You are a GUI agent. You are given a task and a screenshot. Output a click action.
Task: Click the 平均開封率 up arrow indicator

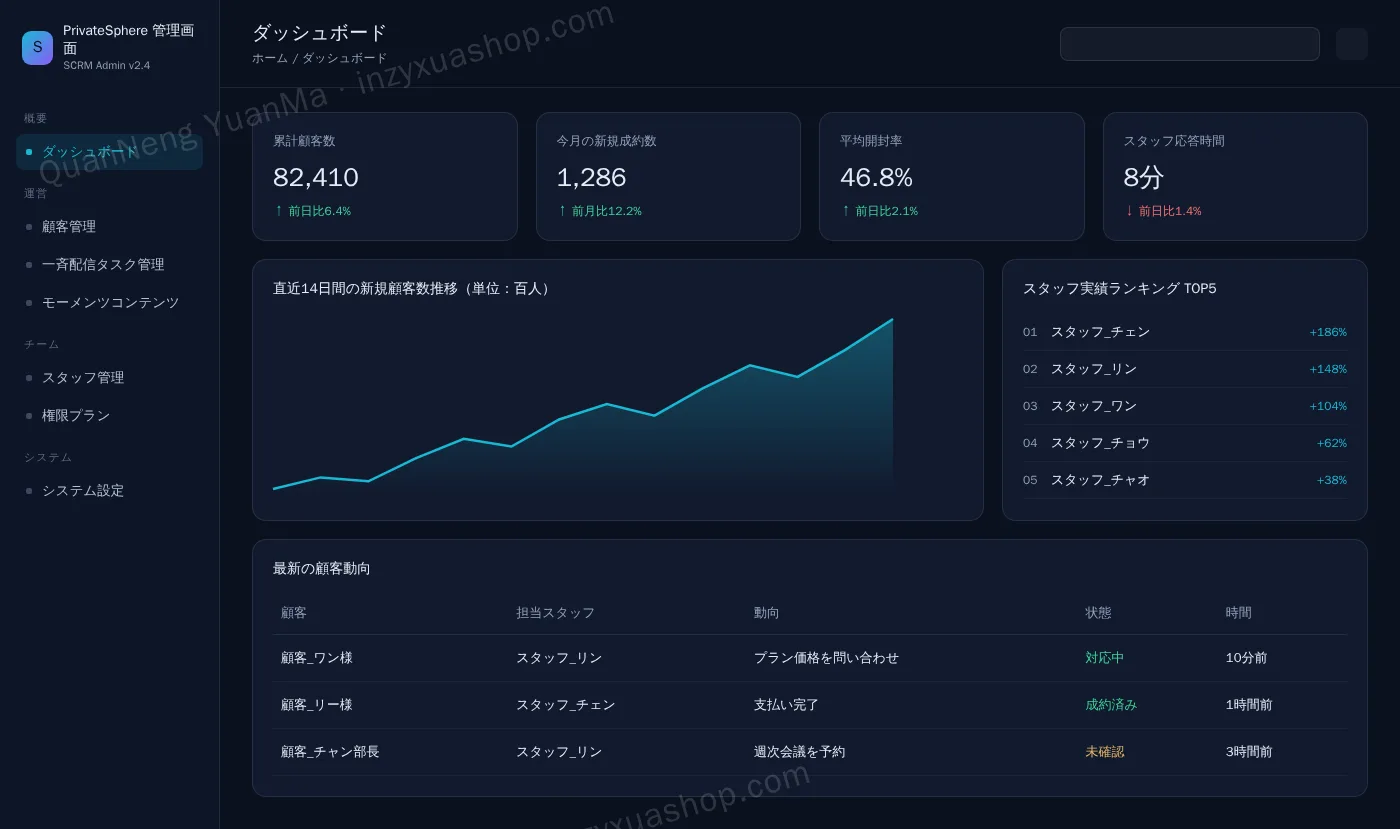845,211
